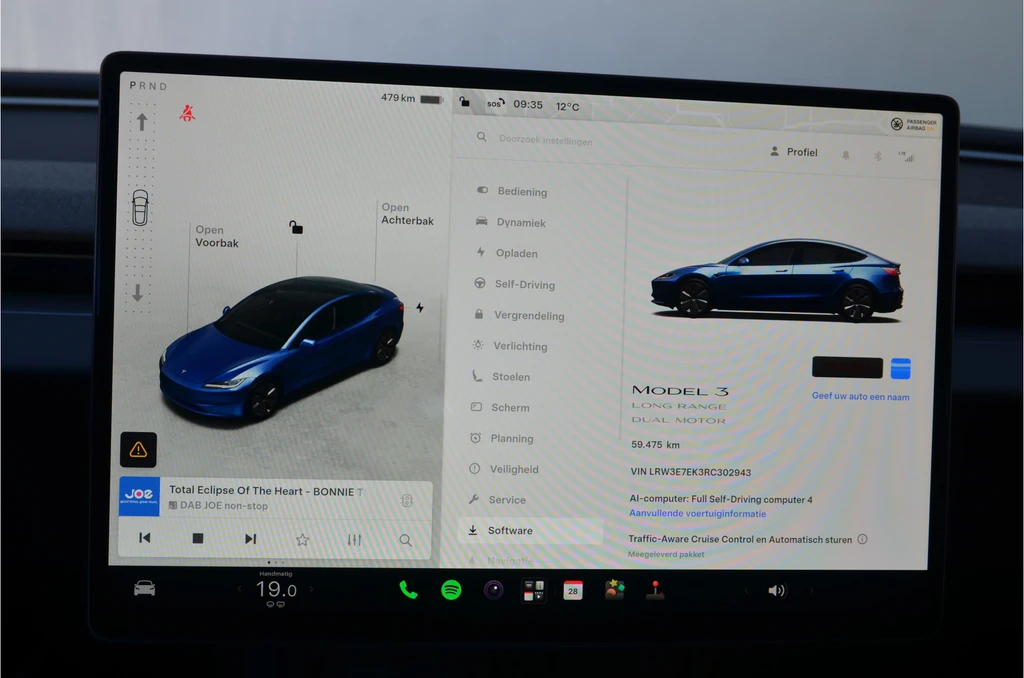Decrease volume with the left chevron
The height and width of the screenshot is (678, 1024).
pyautogui.click(x=746, y=590)
